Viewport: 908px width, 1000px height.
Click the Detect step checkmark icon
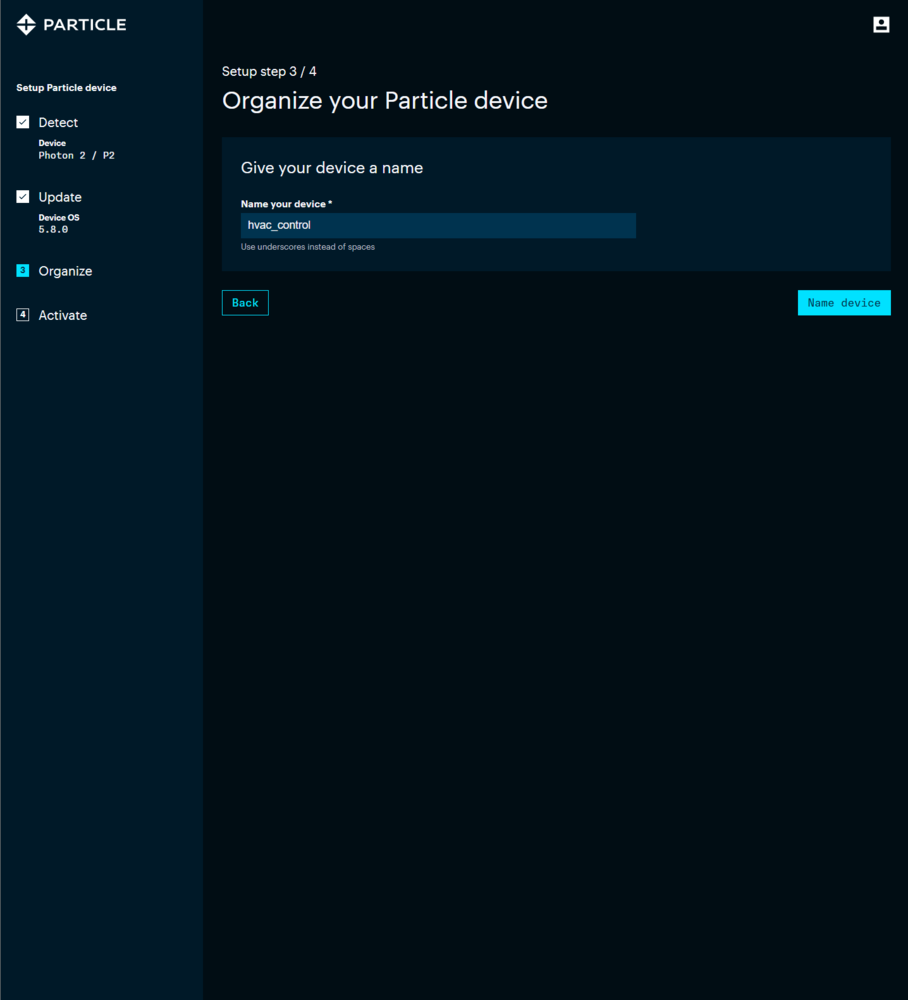click(x=23, y=122)
